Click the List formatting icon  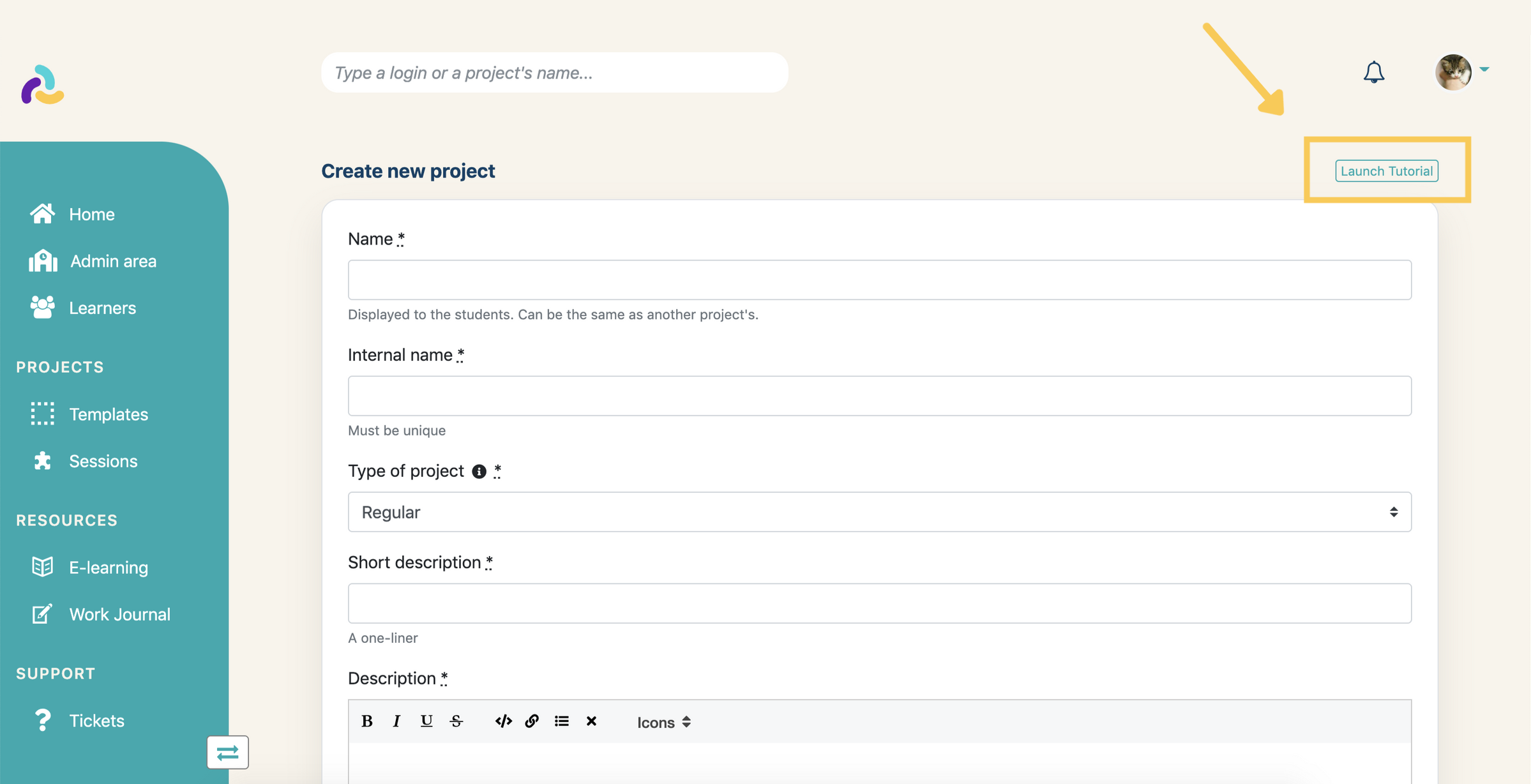(562, 720)
